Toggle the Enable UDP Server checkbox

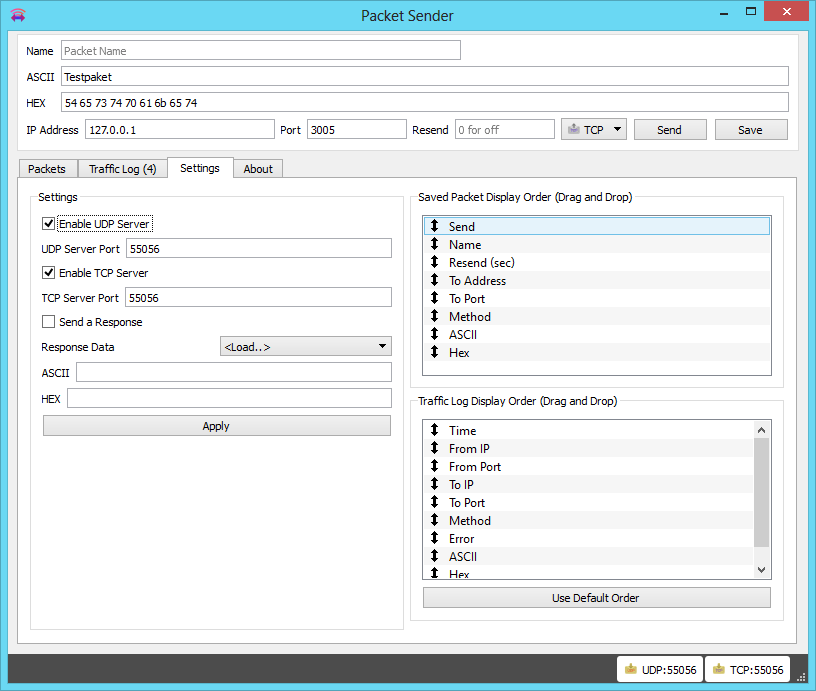[48, 224]
